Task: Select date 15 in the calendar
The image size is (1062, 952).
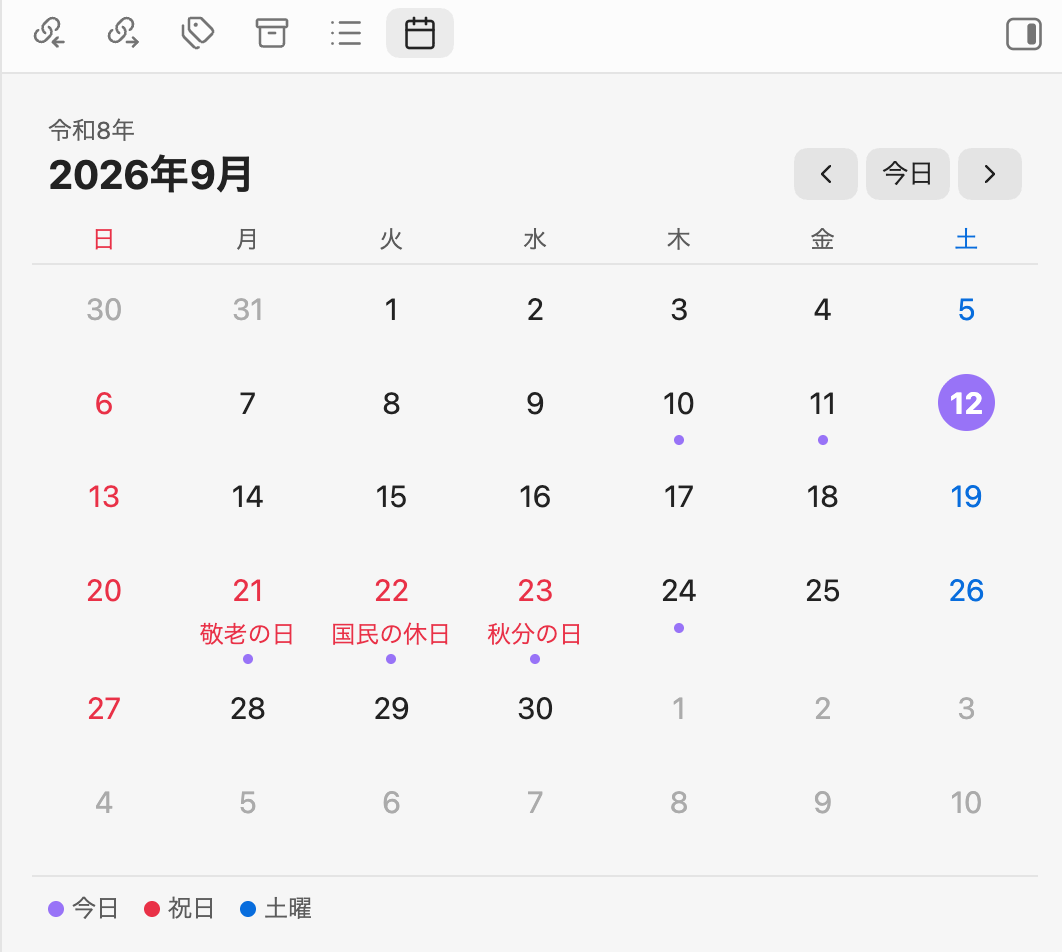Action: point(391,497)
